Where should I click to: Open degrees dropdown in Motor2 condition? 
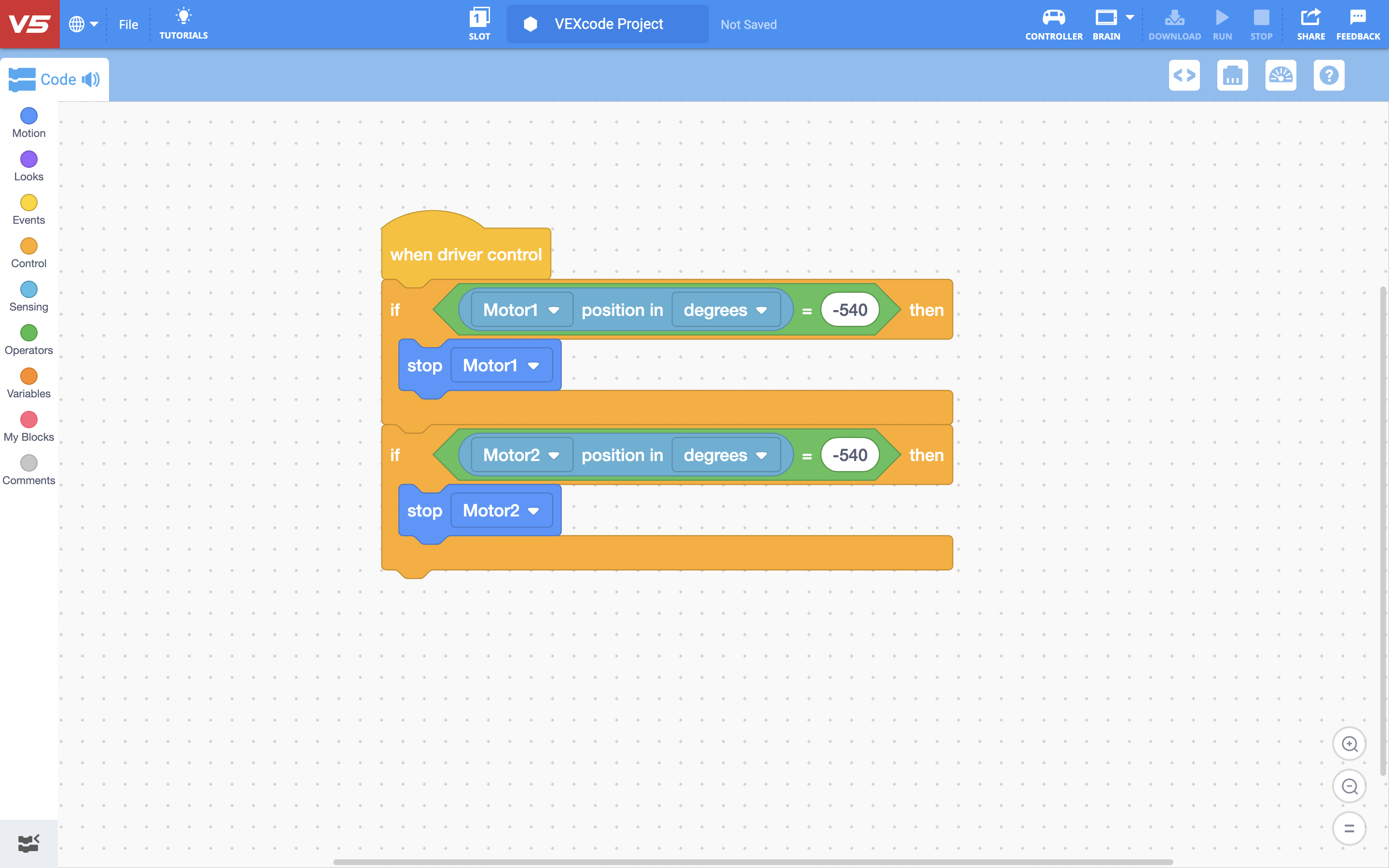click(725, 455)
